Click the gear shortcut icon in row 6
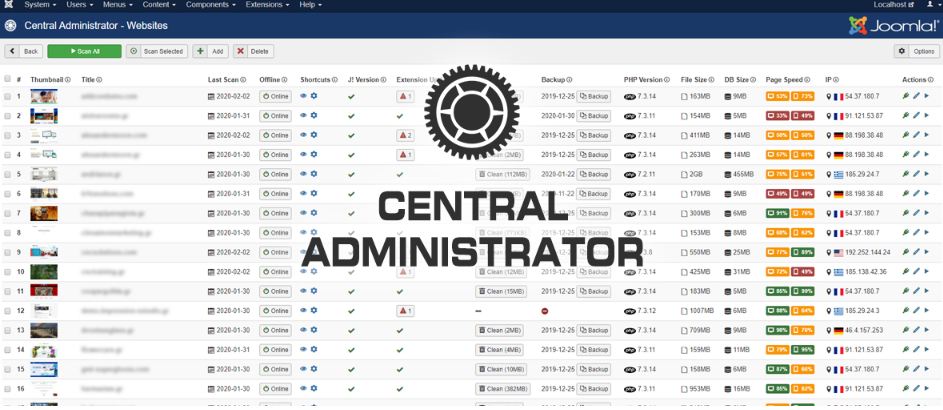 tap(314, 193)
